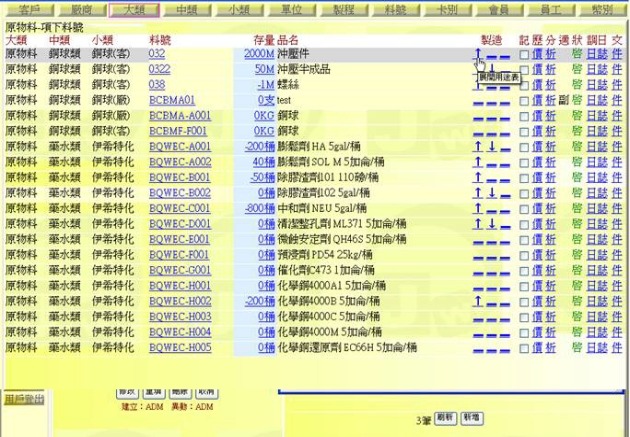
Task: Open part number link BCBMA-A001
Action: (179, 116)
